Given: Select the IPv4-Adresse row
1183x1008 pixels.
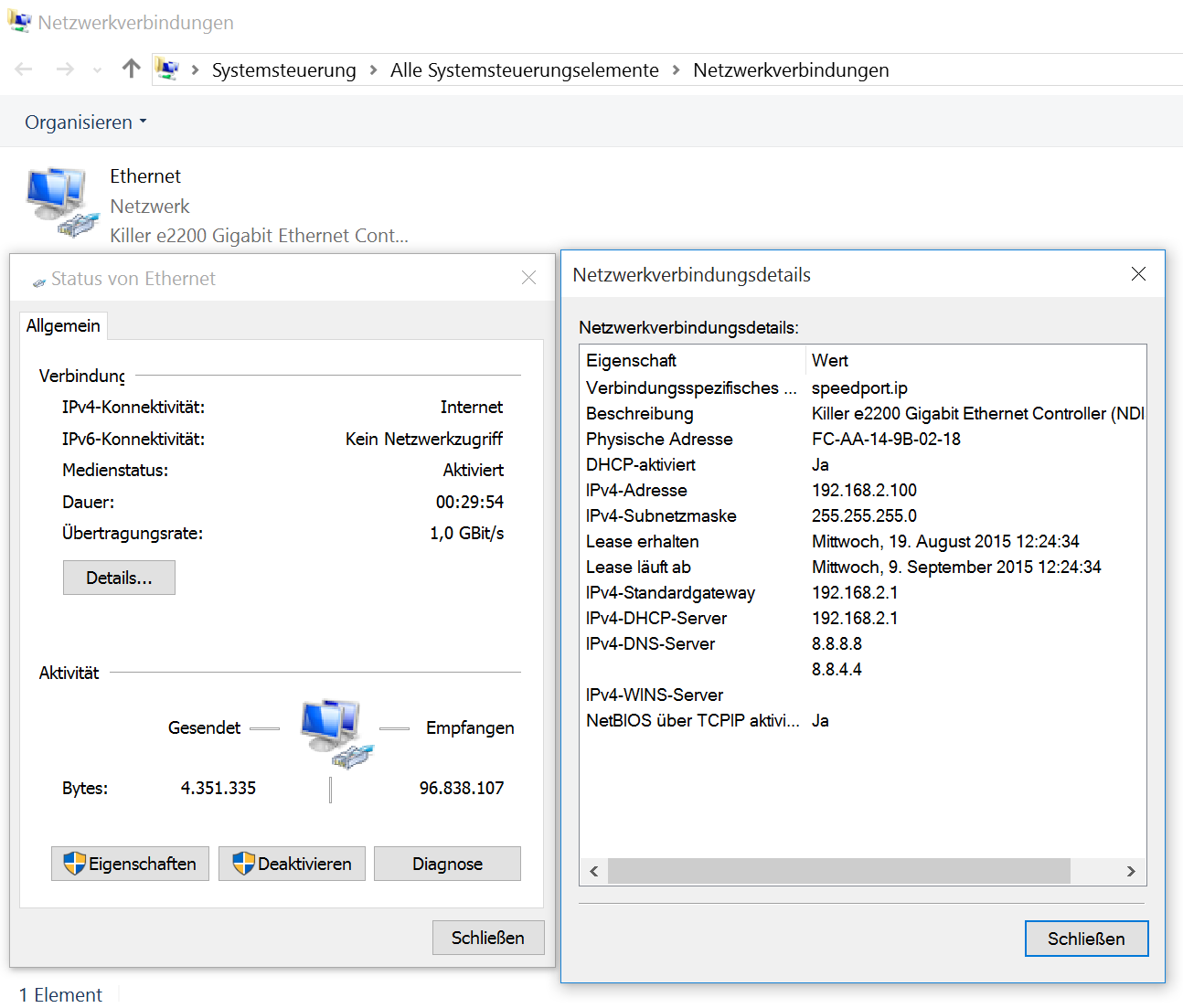Looking at the screenshot, I should tap(862, 490).
